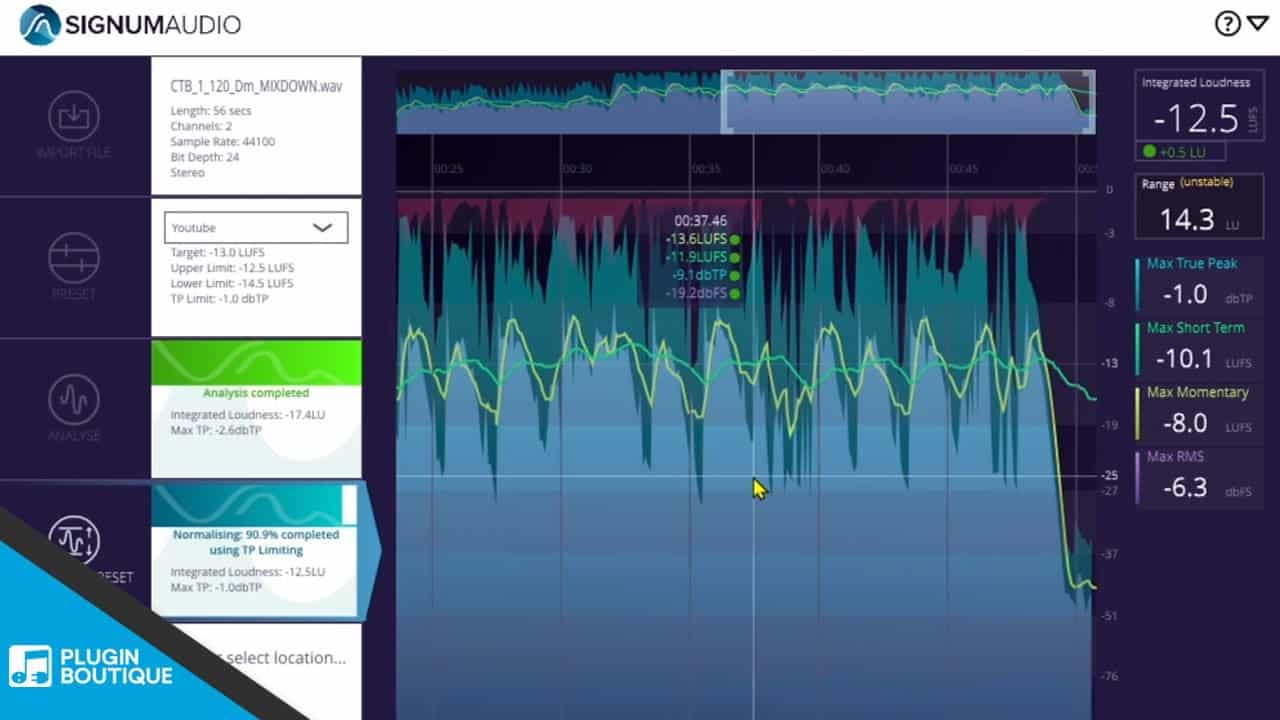Click the normalising progress bar
The width and height of the screenshot is (1280, 720).
click(x=254, y=505)
